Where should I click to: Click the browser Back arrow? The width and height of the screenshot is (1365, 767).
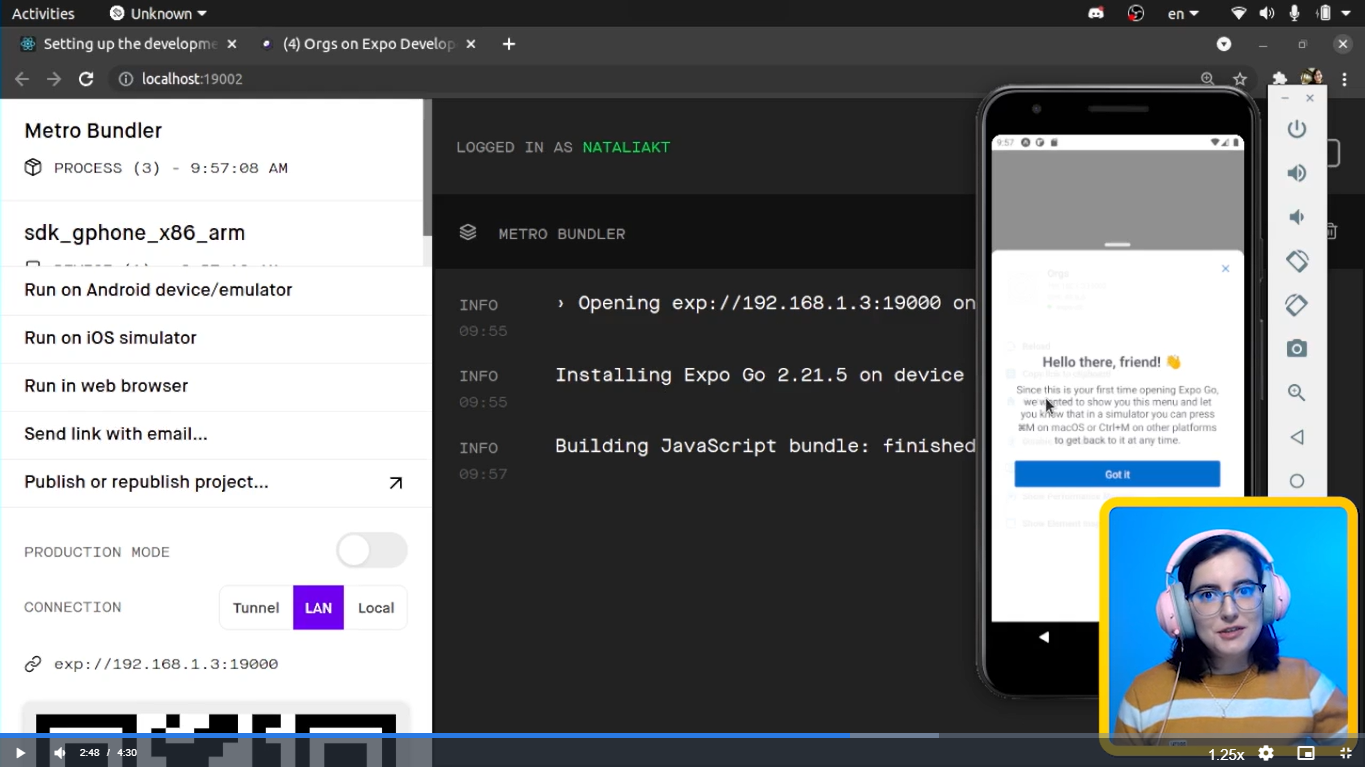[22, 79]
